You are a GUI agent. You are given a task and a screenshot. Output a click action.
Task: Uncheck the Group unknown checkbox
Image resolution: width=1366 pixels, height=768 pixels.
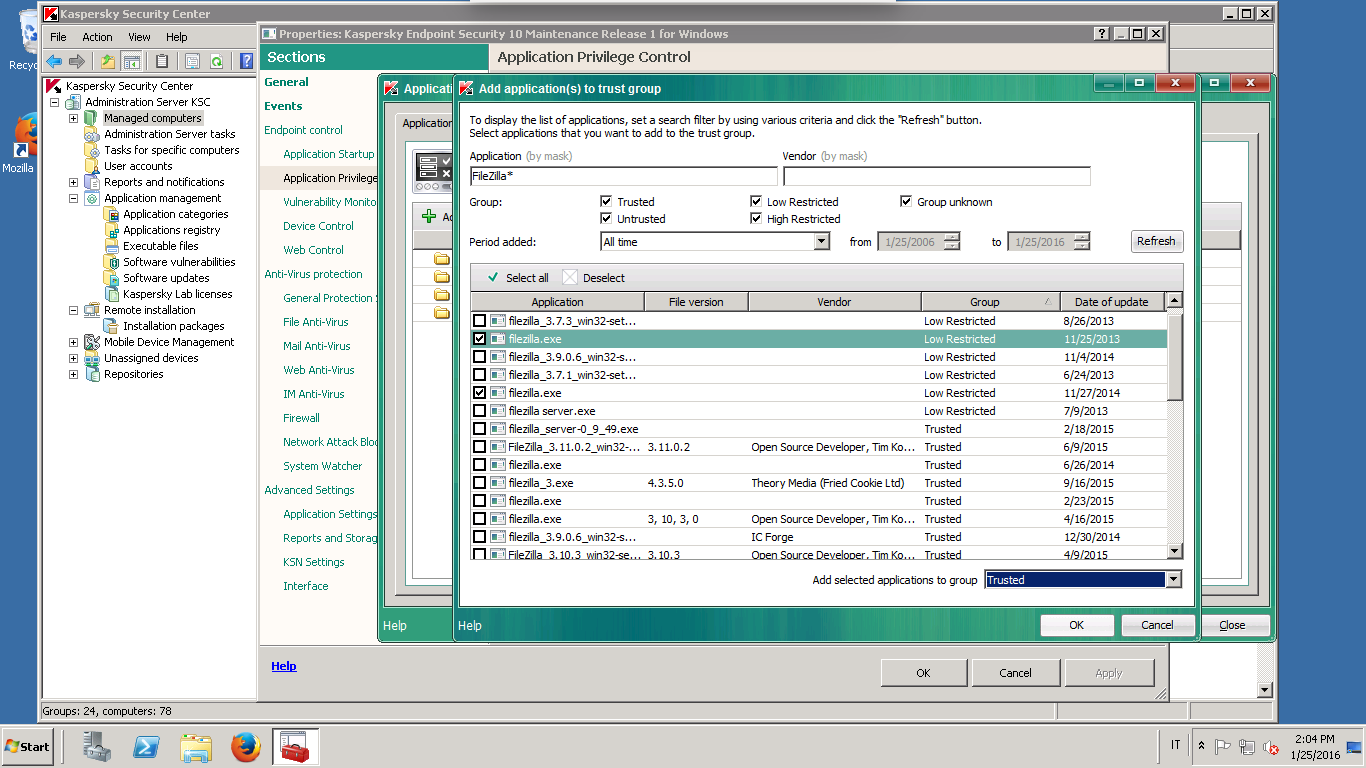tap(906, 202)
